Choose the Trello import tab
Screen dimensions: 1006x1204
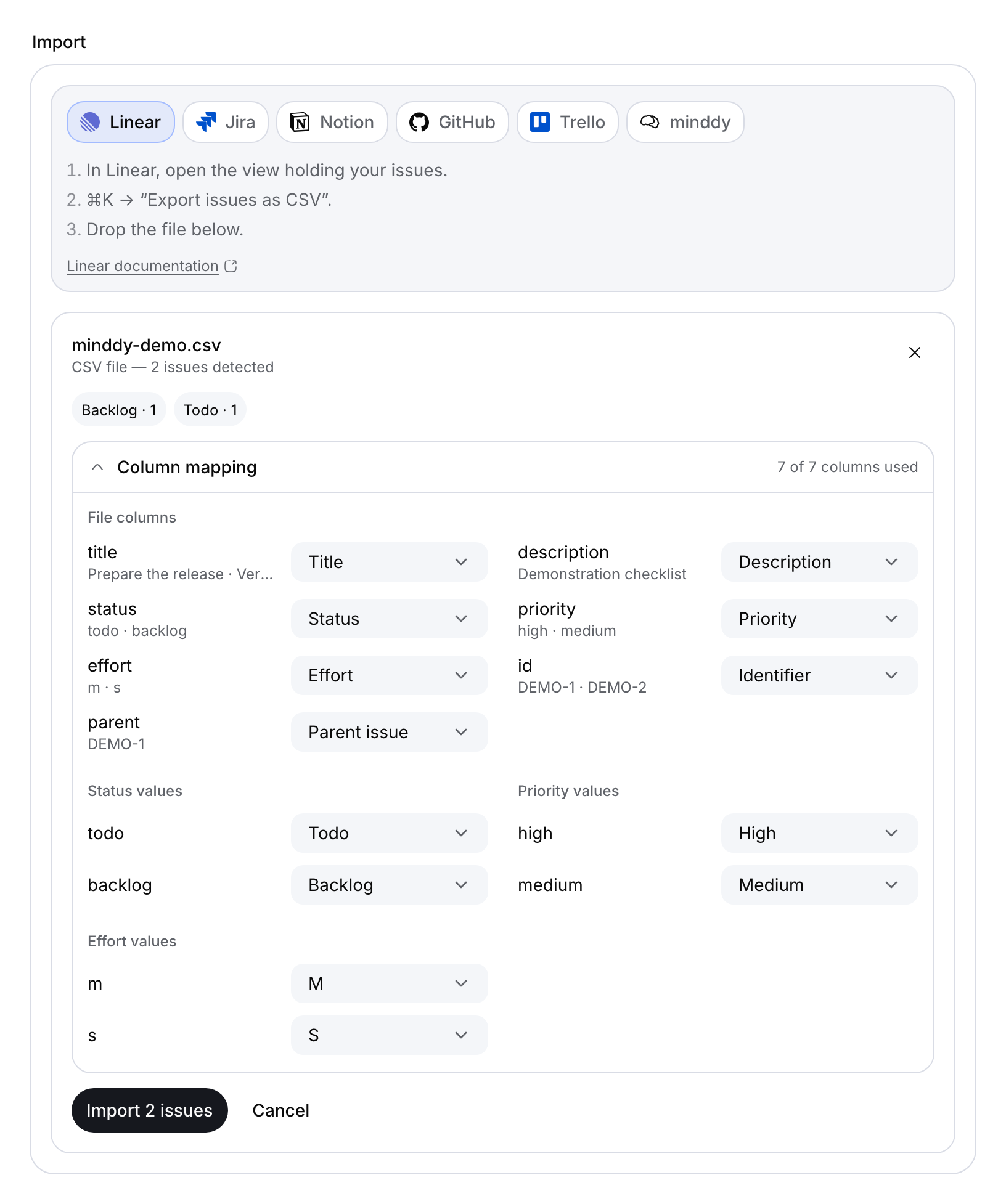tap(568, 122)
